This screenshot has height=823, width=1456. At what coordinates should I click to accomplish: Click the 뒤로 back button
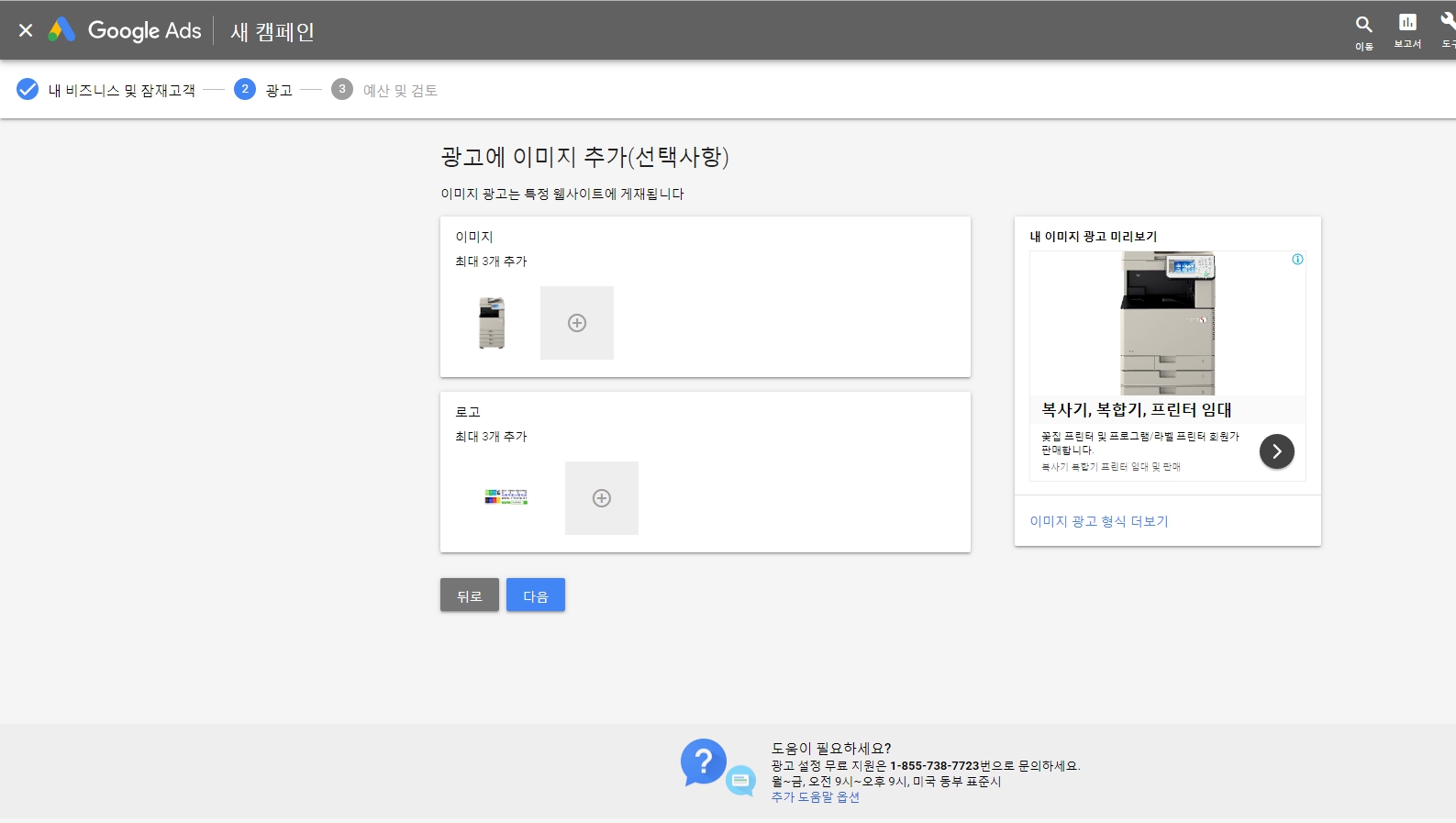(x=469, y=595)
